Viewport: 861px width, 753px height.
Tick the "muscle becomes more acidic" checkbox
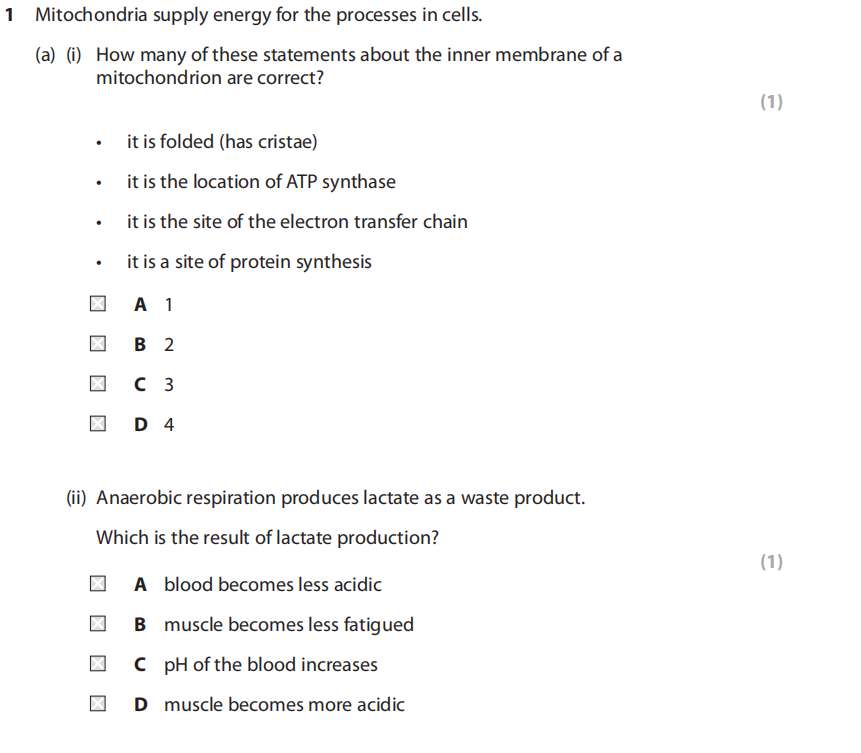96,704
